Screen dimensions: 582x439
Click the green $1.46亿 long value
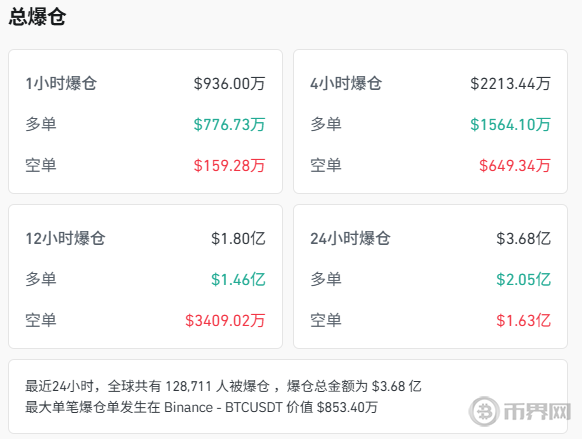point(238,279)
